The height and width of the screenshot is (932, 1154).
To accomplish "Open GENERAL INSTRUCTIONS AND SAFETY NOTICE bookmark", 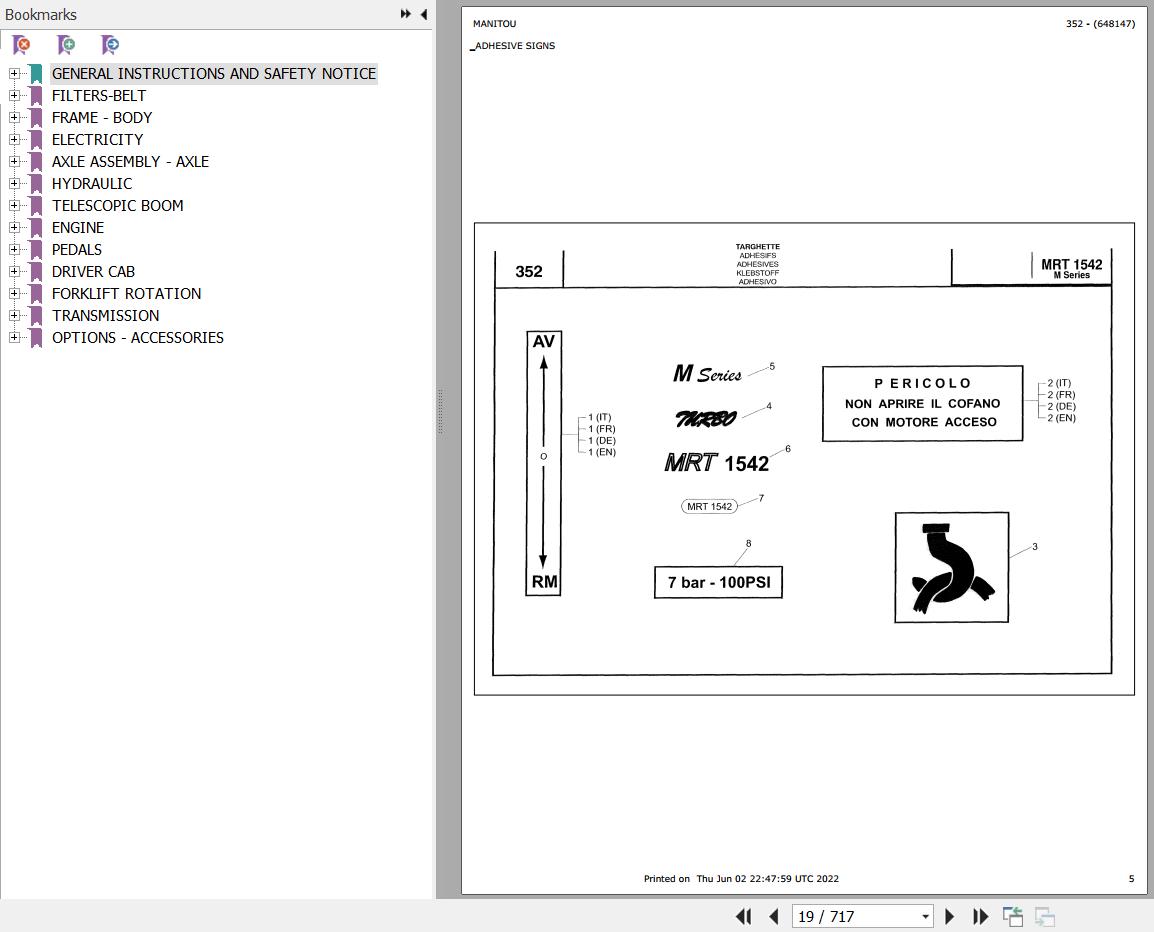I will [x=213, y=74].
